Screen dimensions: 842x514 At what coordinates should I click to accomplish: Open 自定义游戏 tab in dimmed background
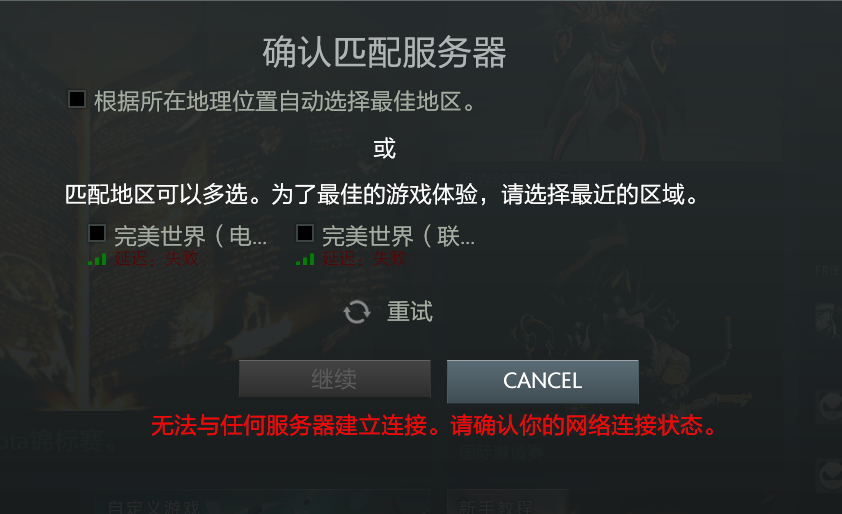pos(153,506)
